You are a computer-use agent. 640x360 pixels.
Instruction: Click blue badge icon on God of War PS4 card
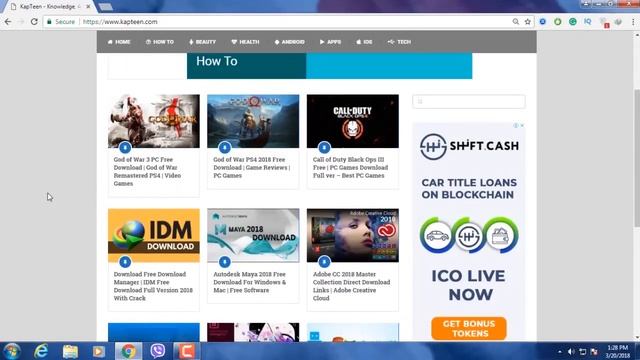coord(224,147)
